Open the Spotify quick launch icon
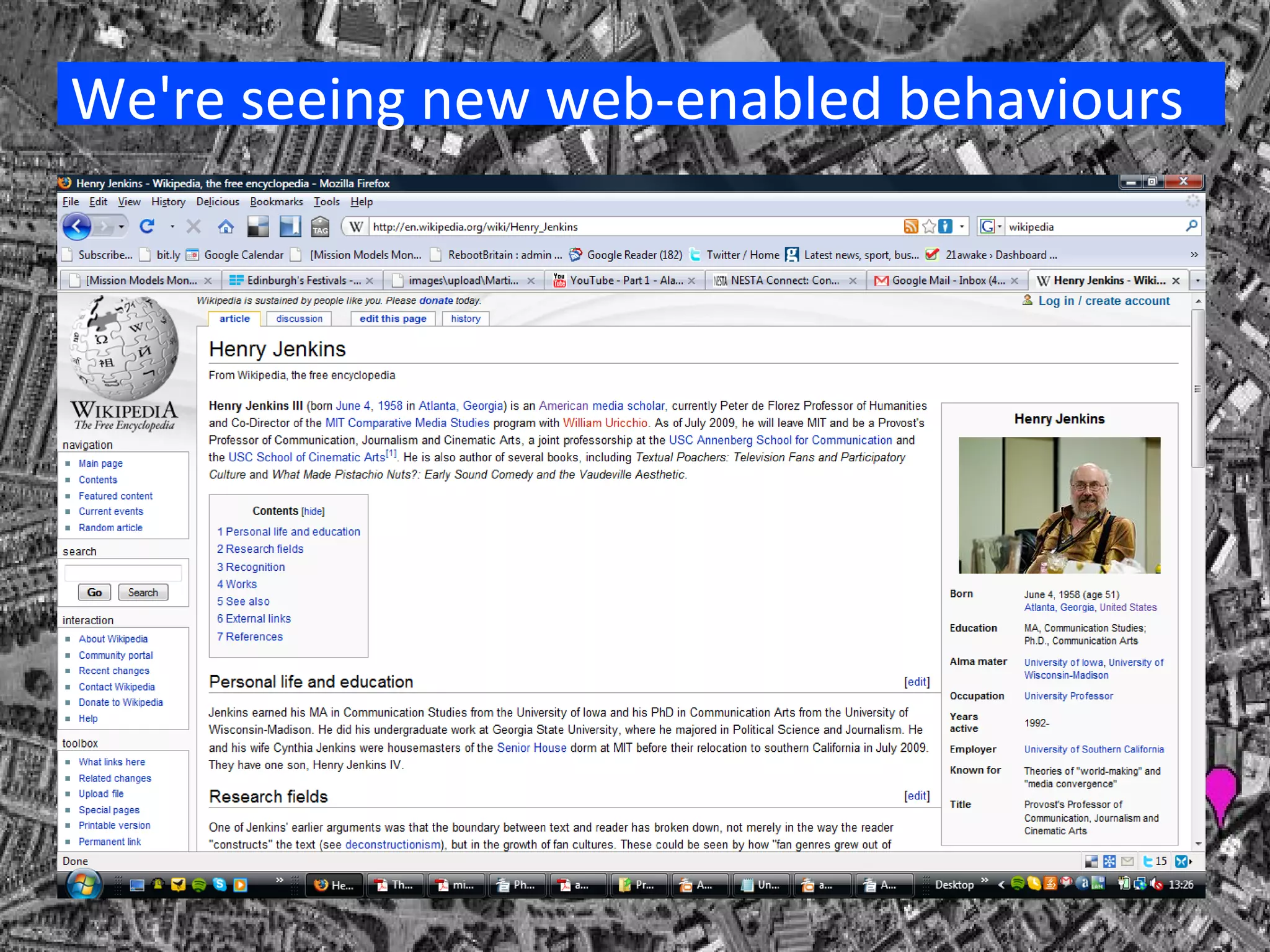Viewport: 1270px width, 952px height. (199, 884)
